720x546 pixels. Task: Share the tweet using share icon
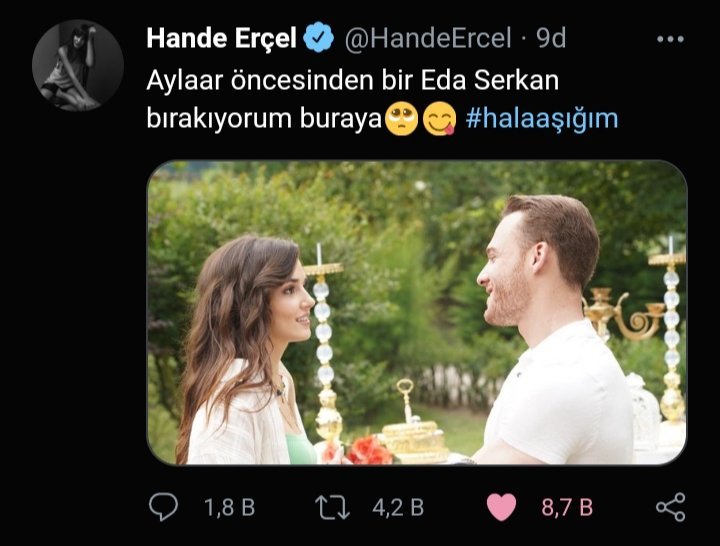[x=671, y=507]
